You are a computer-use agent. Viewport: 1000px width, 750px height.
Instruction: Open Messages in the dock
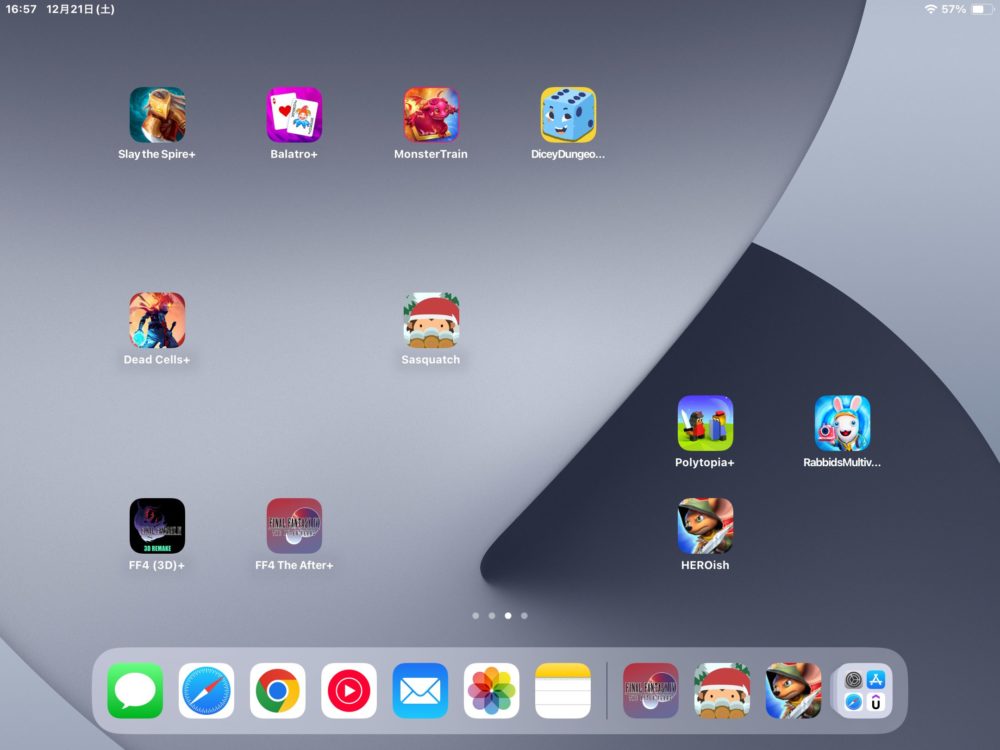pos(135,690)
